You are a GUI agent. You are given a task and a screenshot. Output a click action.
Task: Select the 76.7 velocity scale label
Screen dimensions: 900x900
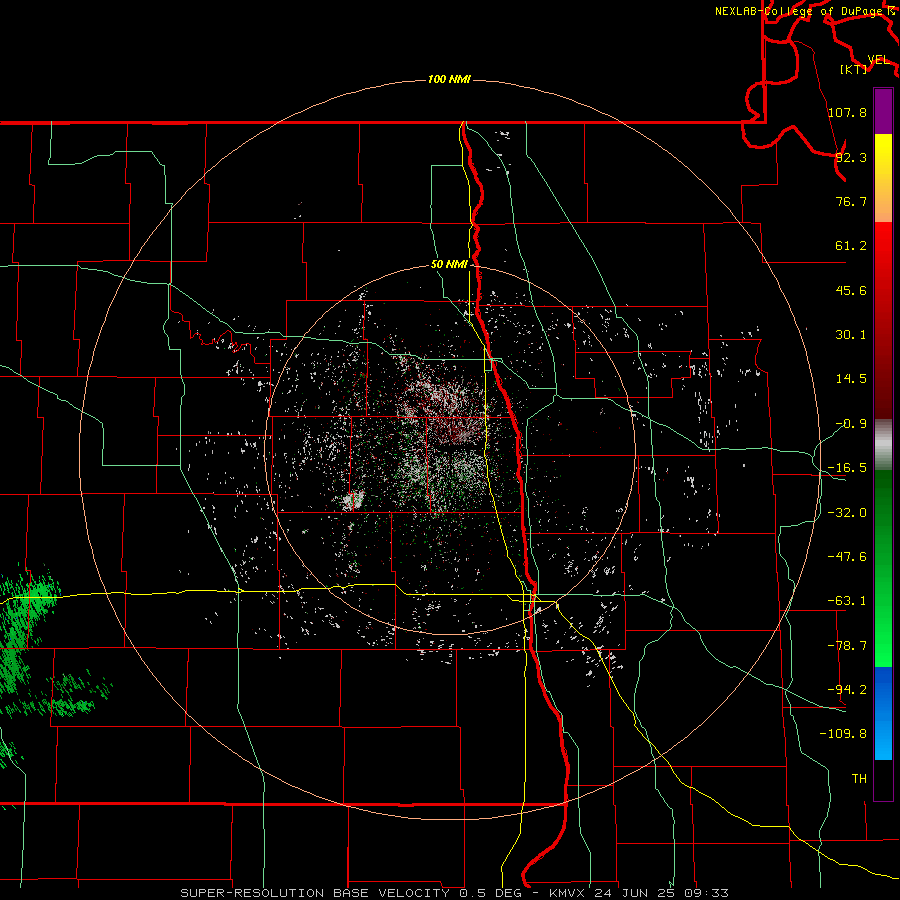click(x=851, y=201)
